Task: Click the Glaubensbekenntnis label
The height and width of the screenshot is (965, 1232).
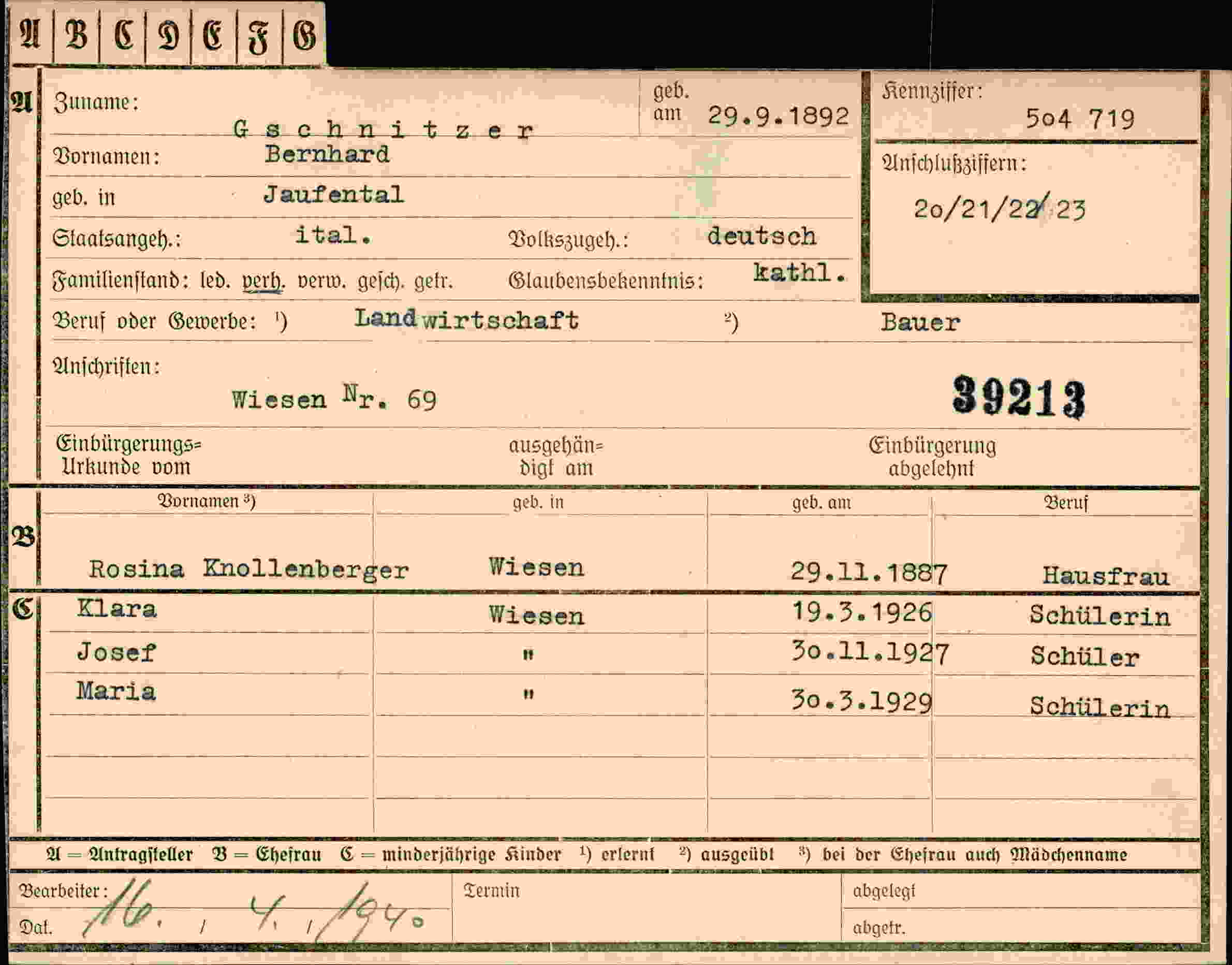Action: [x=606, y=281]
